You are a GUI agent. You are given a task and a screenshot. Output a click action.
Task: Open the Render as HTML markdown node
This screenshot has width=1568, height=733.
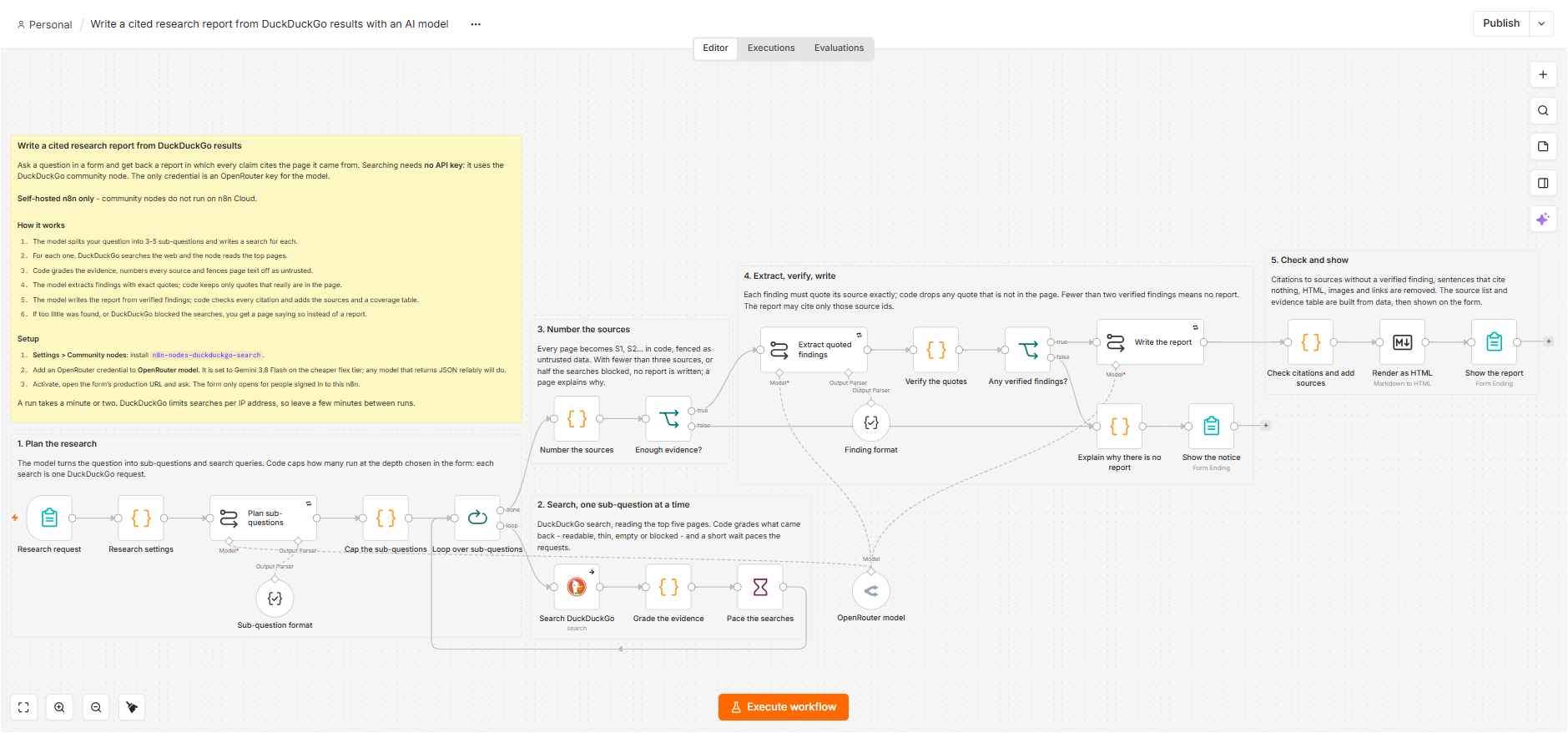pyautogui.click(x=1403, y=341)
